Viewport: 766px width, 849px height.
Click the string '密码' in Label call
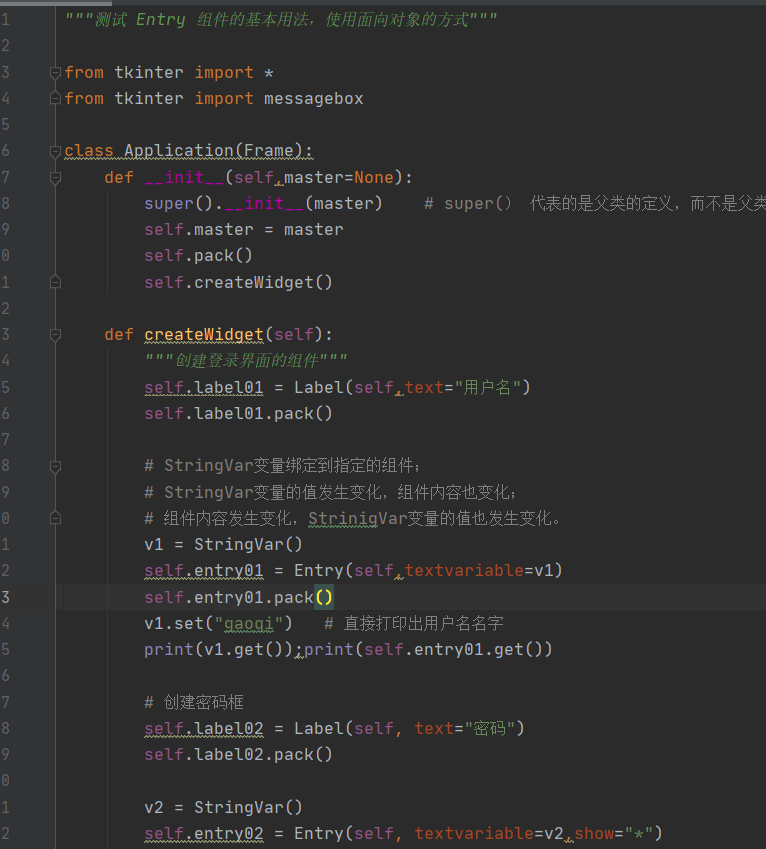pos(489,729)
